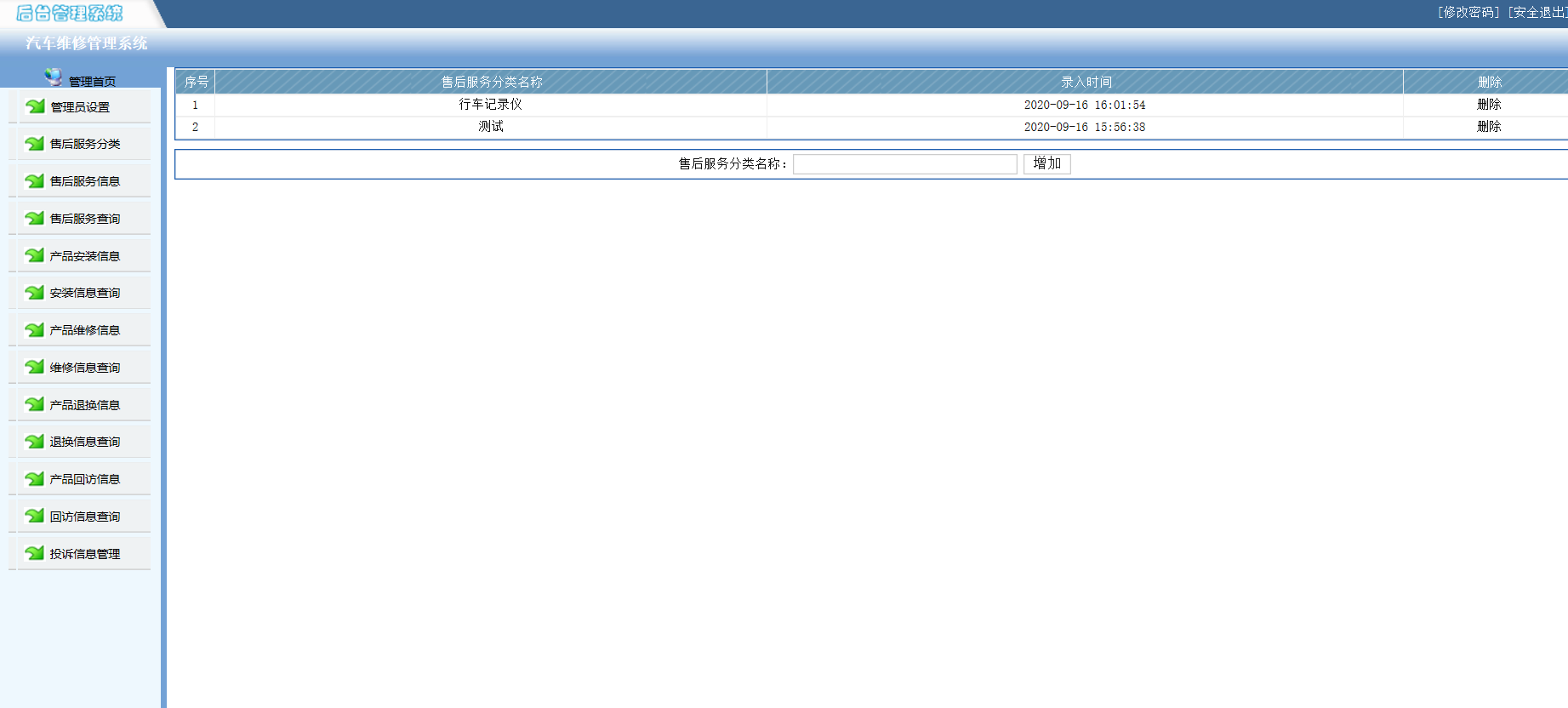Screen dimensions: 1568x708
Task: Go to 投诉信息管理
Action: [x=85, y=554]
